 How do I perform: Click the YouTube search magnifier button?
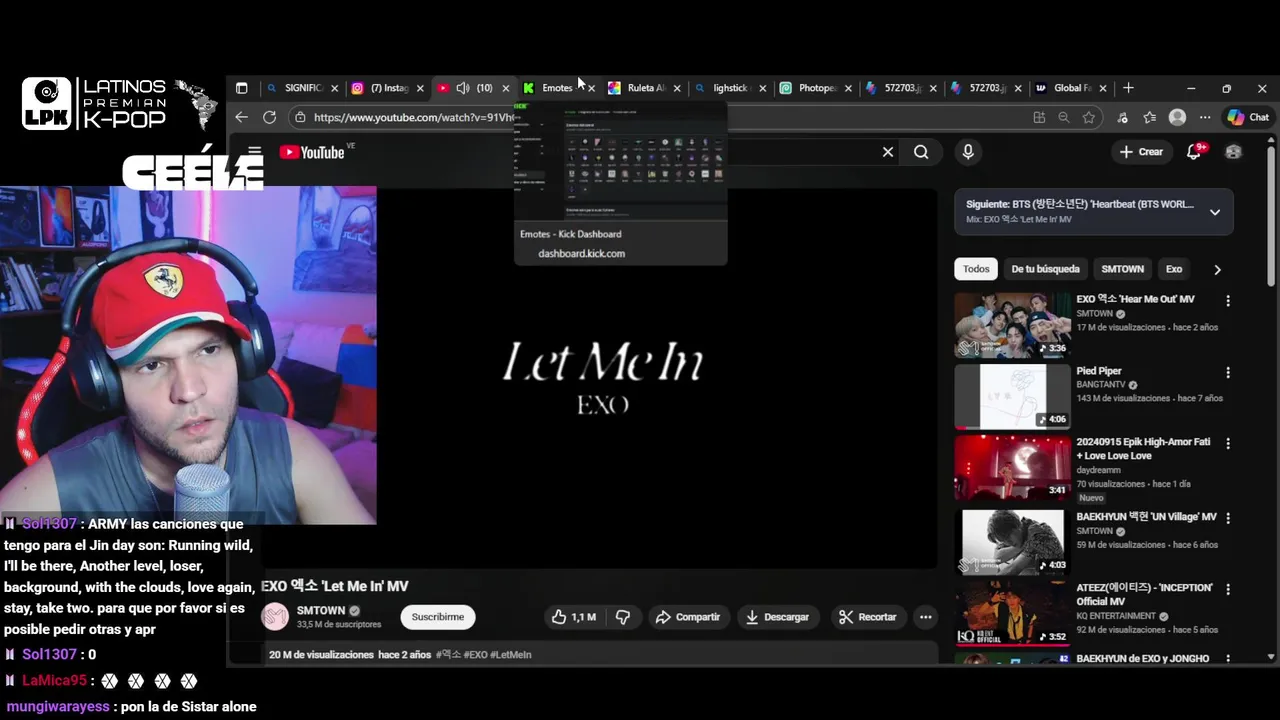pyautogui.click(x=921, y=152)
